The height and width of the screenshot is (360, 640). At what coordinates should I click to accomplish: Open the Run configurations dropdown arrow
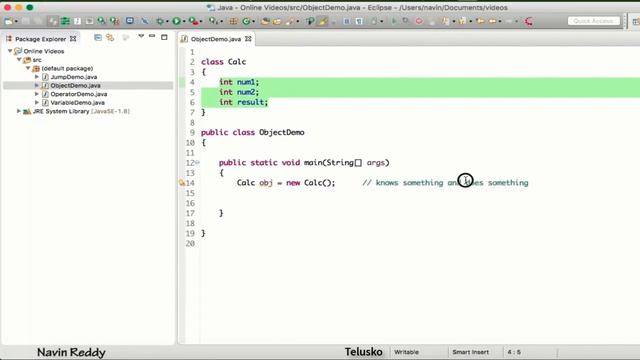click(x=184, y=21)
